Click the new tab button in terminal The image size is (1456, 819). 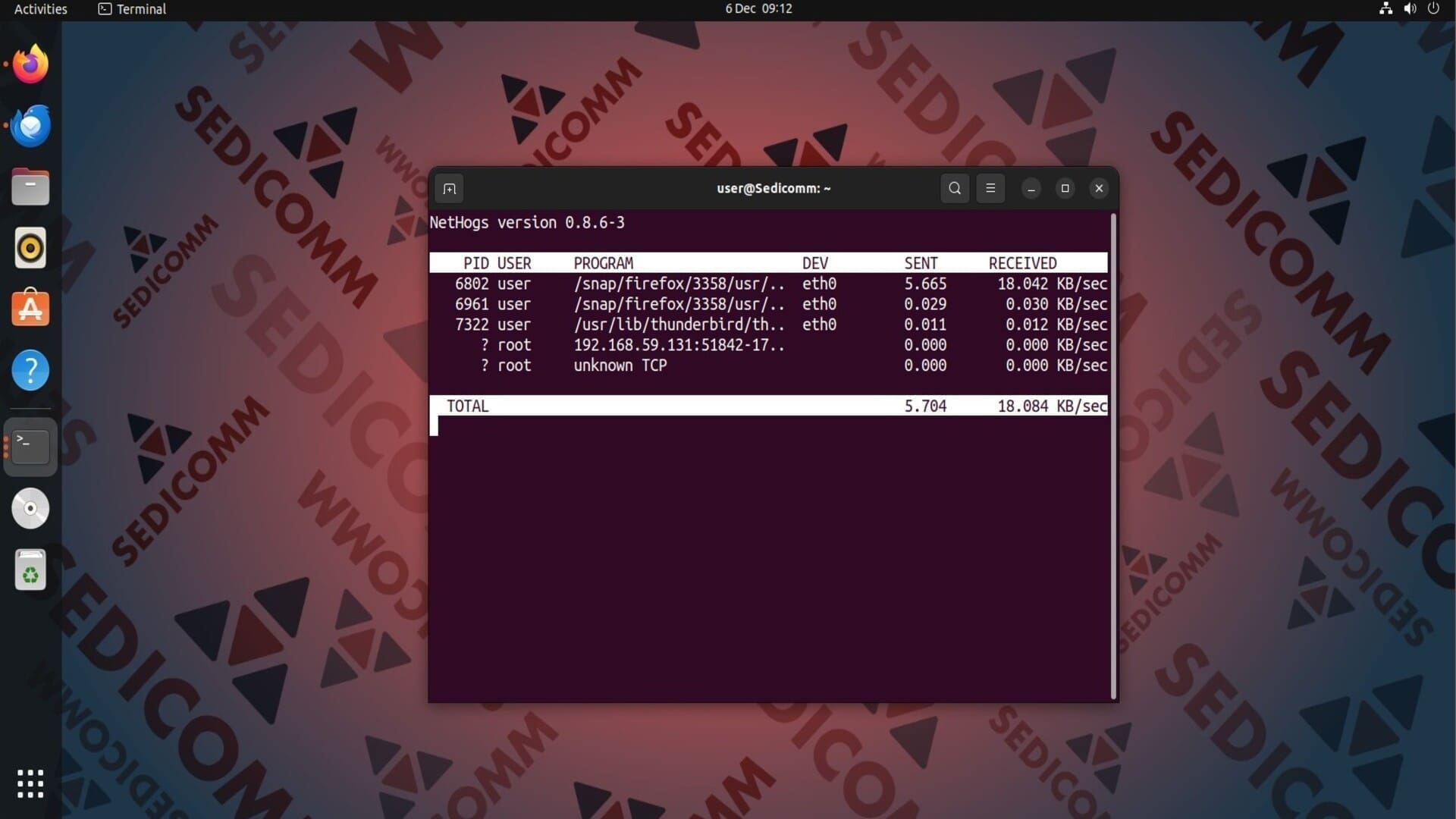(x=450, y=189)
